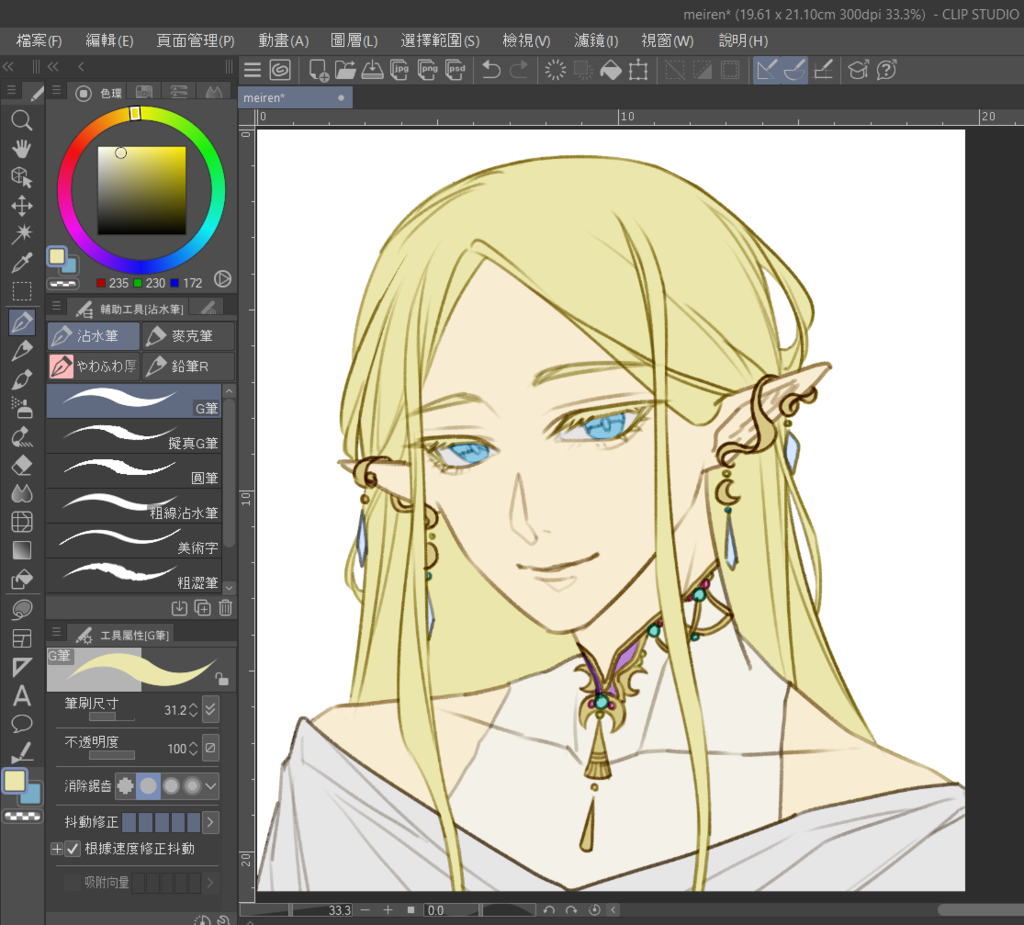
Task: Expand 抖動修正 stabilization arrow
Action: click(x=210, y=822)
